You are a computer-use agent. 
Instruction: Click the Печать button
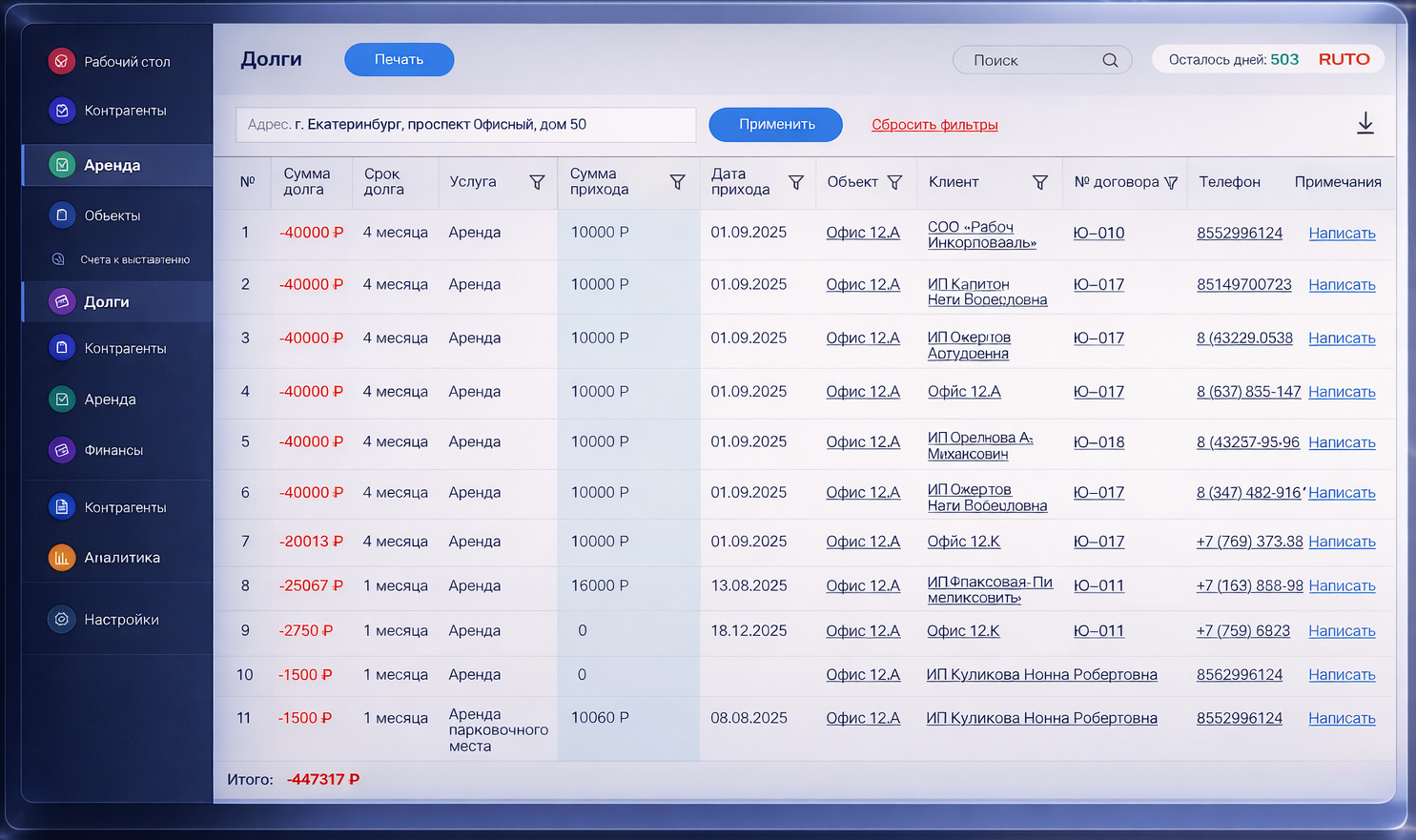coord(399,59)
